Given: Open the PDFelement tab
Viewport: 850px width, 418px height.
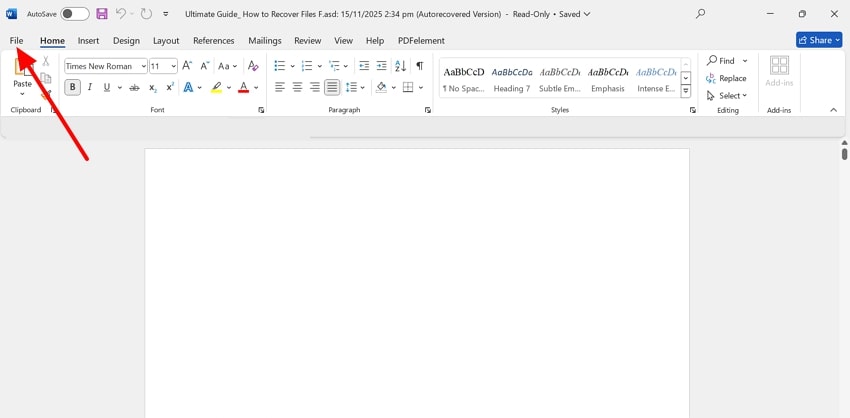Looking at the screenshot, I should [421, 41].
